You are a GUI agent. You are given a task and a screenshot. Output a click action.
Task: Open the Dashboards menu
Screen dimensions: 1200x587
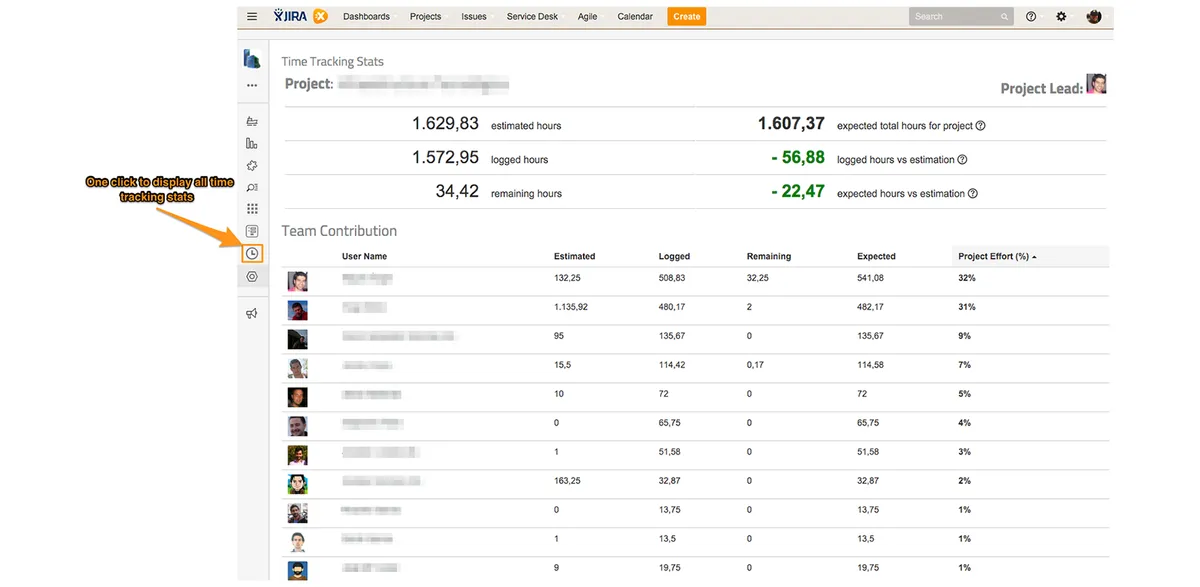367,17
